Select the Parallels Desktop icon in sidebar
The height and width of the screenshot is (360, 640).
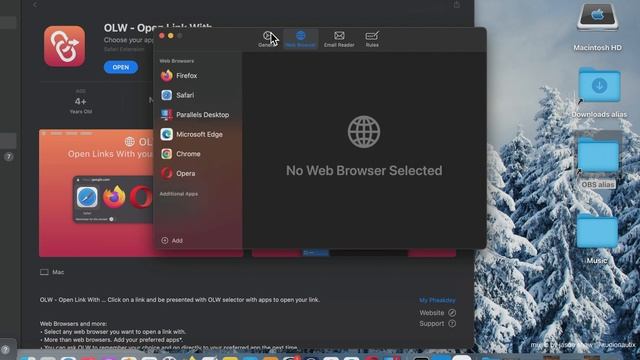pyautogui.click(x=167, y=115)
